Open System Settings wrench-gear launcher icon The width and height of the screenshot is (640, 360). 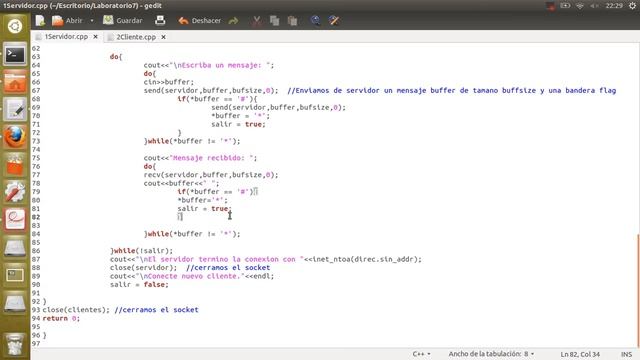point(15,192)
